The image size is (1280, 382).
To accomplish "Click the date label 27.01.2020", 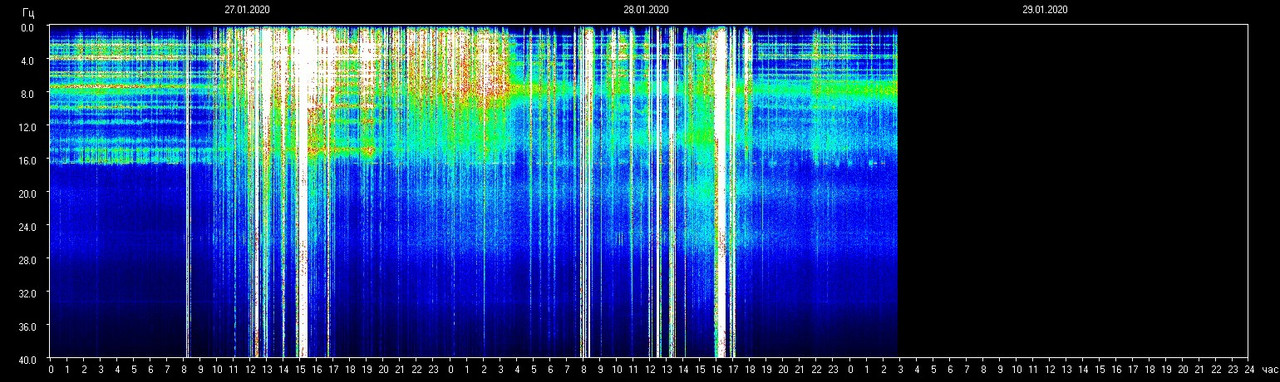I will pyautogui.click(x=247, y=9).
